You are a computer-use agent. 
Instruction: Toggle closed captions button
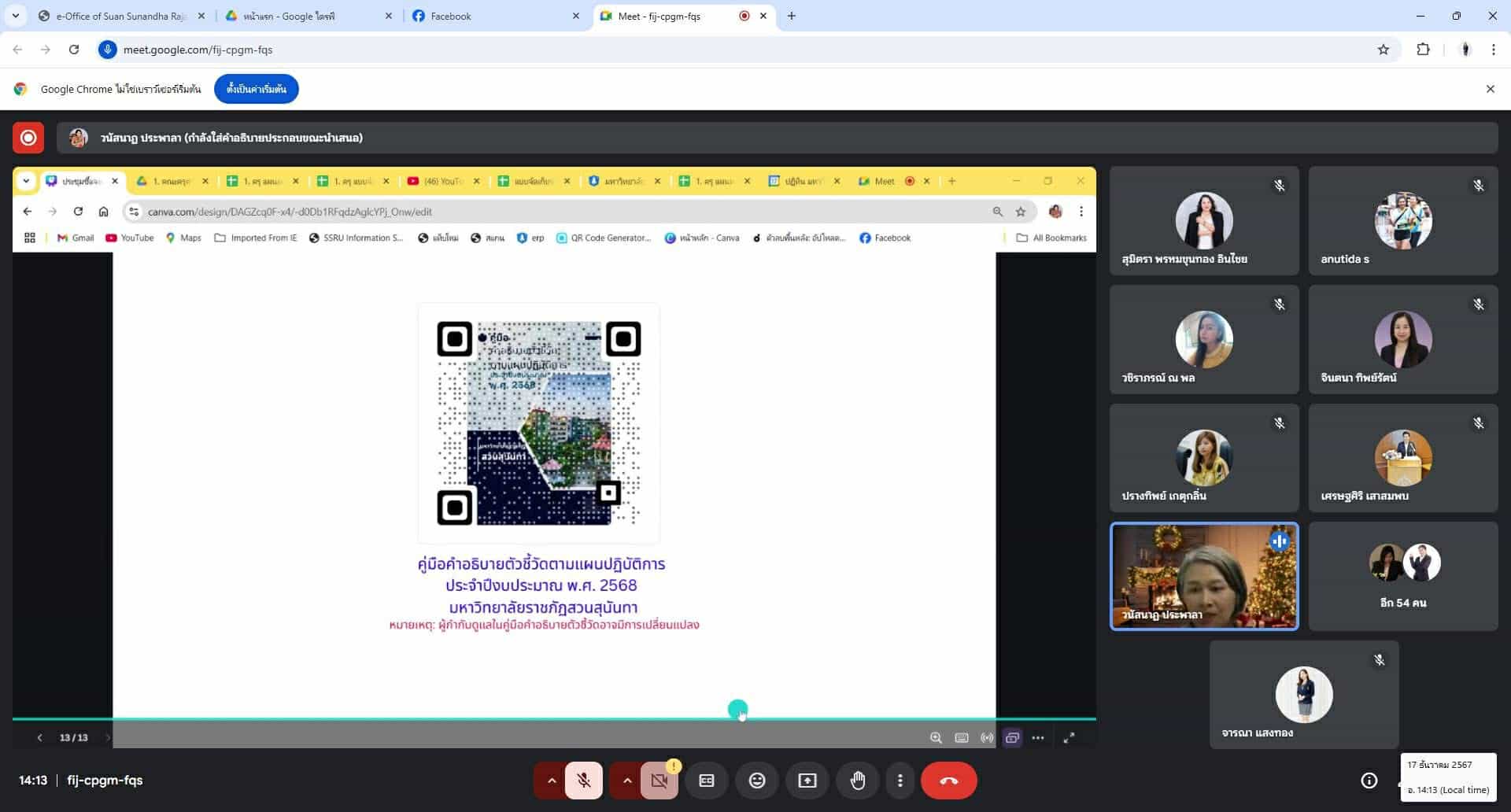(x=706, y=781)
